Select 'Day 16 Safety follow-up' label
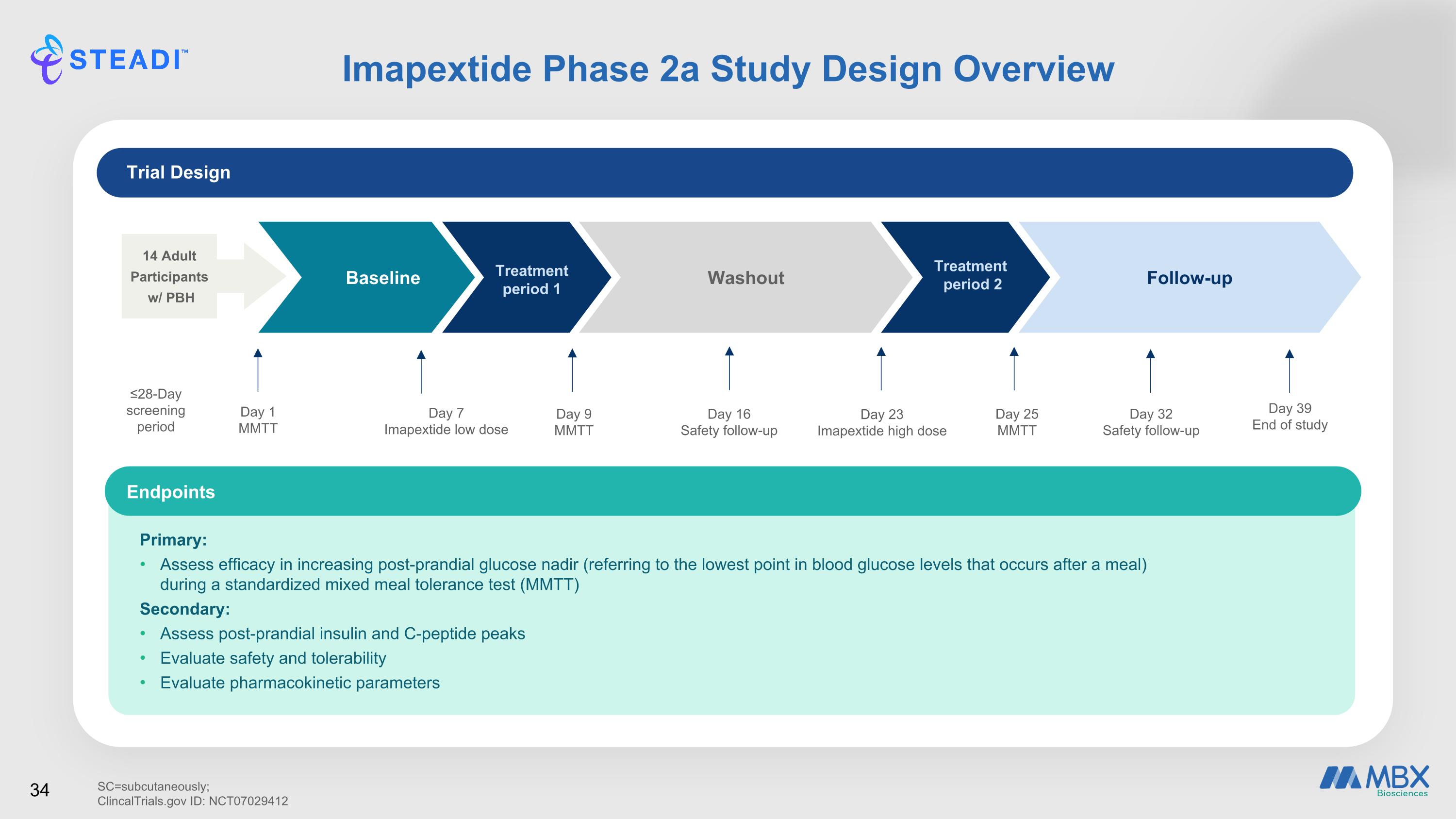The height and width of the screenshot is (819, 1456). 729,422
